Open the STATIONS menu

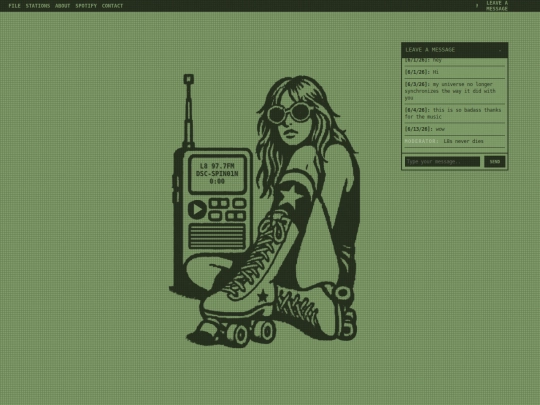click(38, 6)
